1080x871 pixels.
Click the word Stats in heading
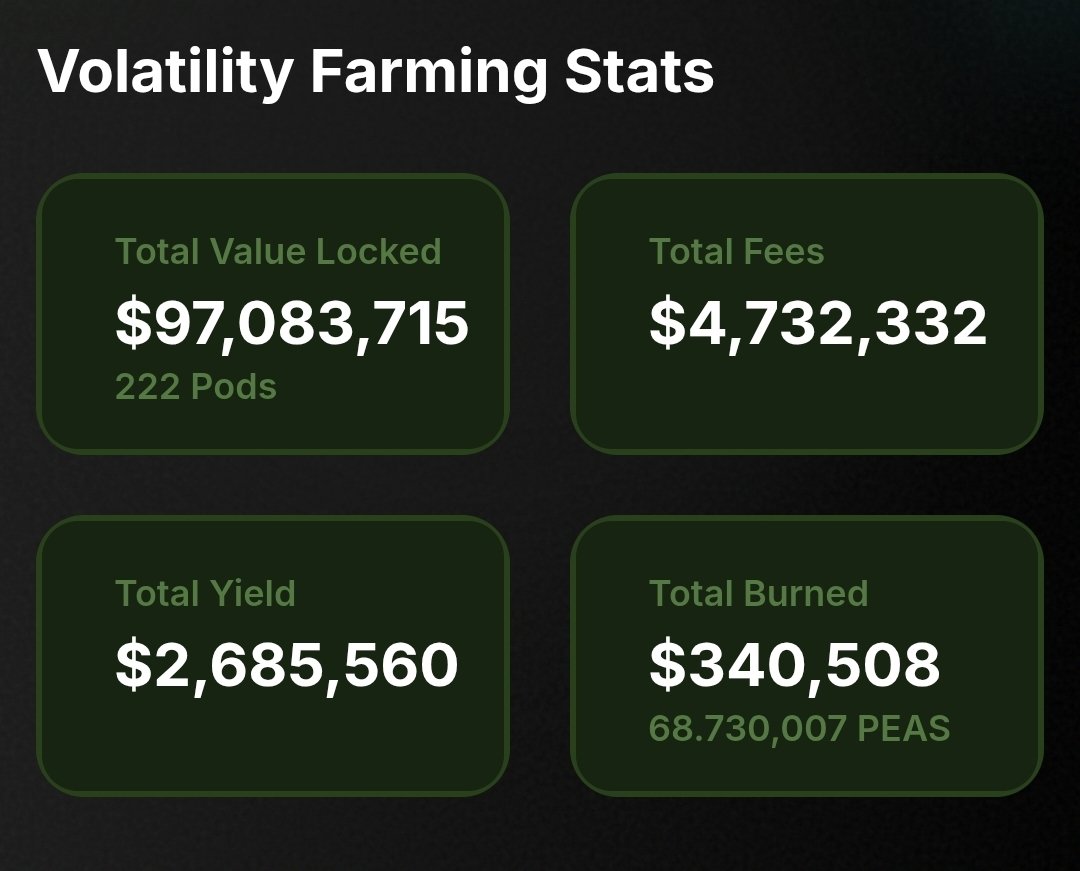[639, 72]
